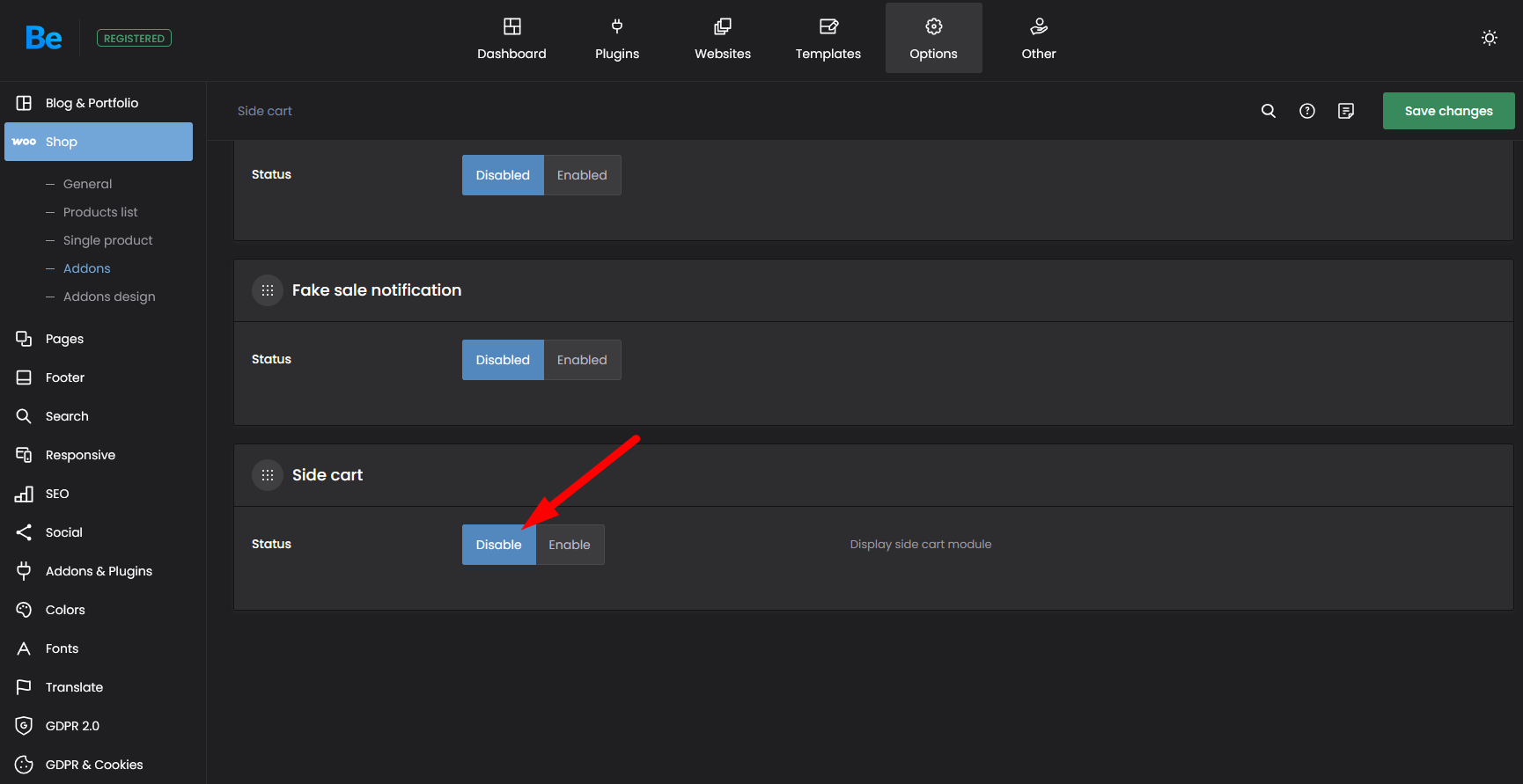The width and height of the screenshot is (1523, 784).
Task: Toggle the light/dark theme sun icon
Action: (x=1489, y=38)
